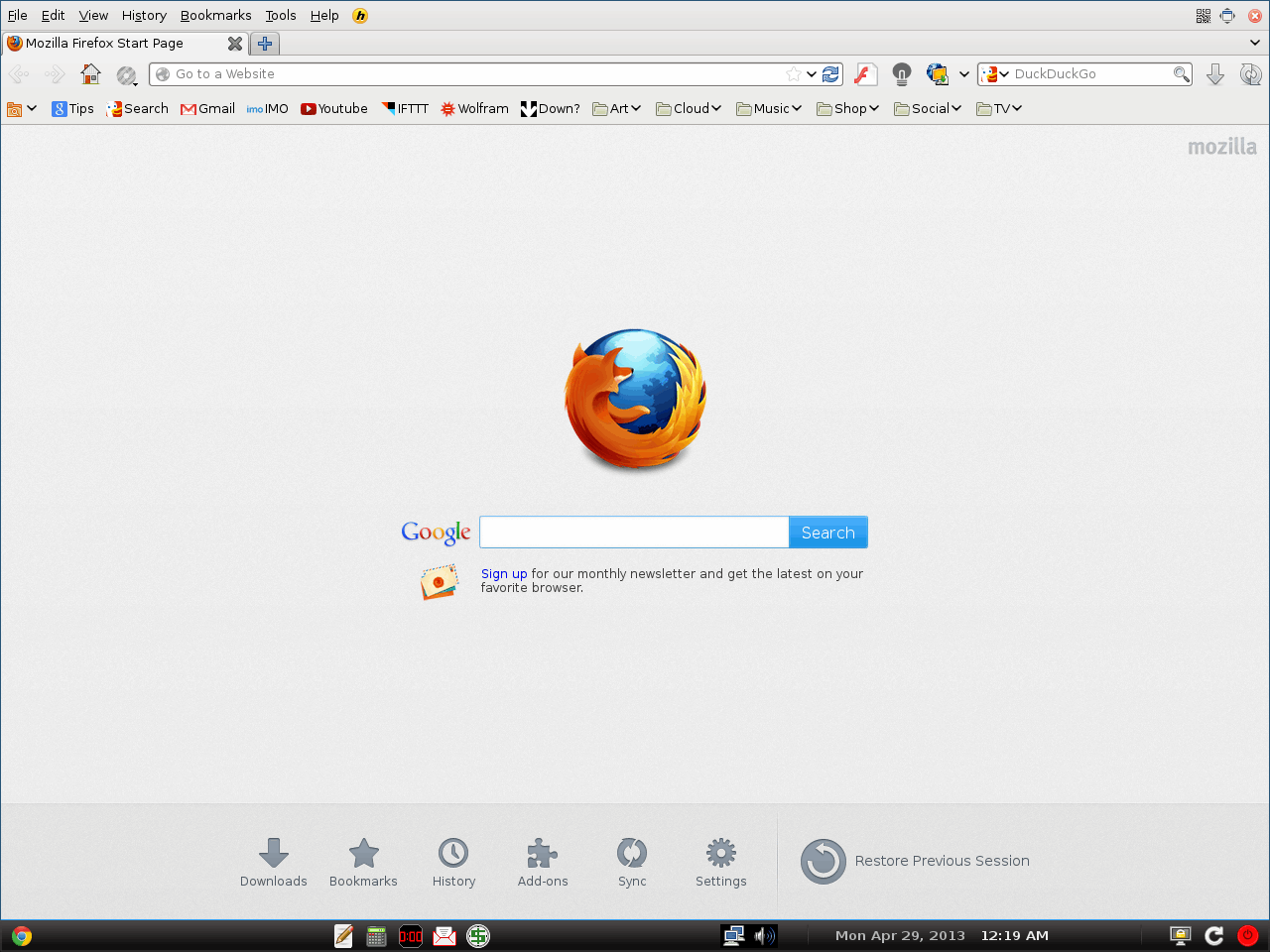The width and height of the screenshot is (1270, 952).
Task: Expand the Shop bookmarks folder
Action: tap(848, 109)
